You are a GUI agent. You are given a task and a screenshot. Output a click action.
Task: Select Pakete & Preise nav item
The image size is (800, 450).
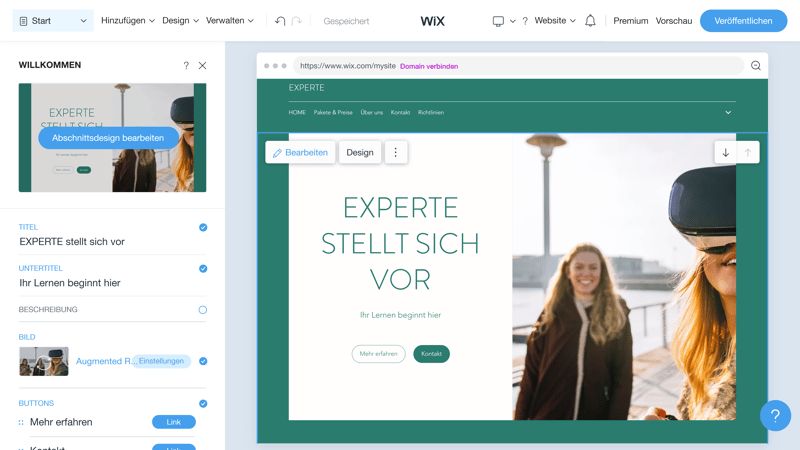click(333, 112)
